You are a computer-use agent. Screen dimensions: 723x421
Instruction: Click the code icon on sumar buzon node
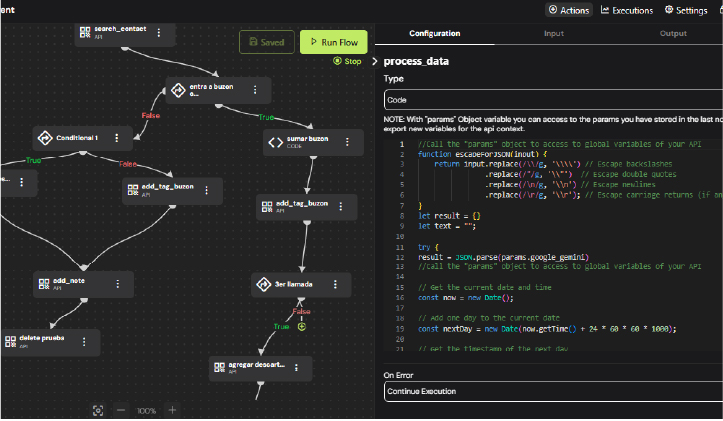(276, 142)
